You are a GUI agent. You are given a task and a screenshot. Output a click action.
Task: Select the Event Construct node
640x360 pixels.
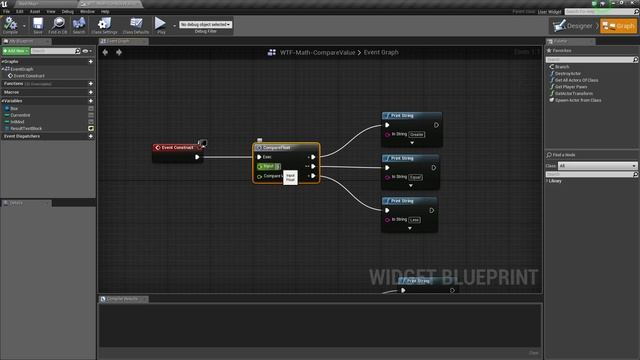pyautogui.click(x=178, y=147)
